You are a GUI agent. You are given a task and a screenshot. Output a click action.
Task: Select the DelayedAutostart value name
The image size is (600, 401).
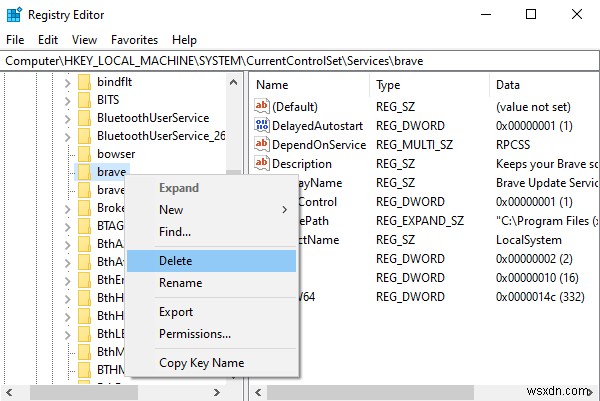pos(317,126)
